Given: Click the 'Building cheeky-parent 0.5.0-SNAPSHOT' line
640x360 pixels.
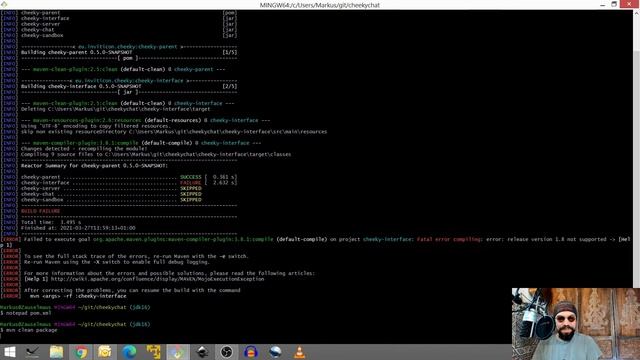Looking at the screenshot, I should tap(76, 52).
